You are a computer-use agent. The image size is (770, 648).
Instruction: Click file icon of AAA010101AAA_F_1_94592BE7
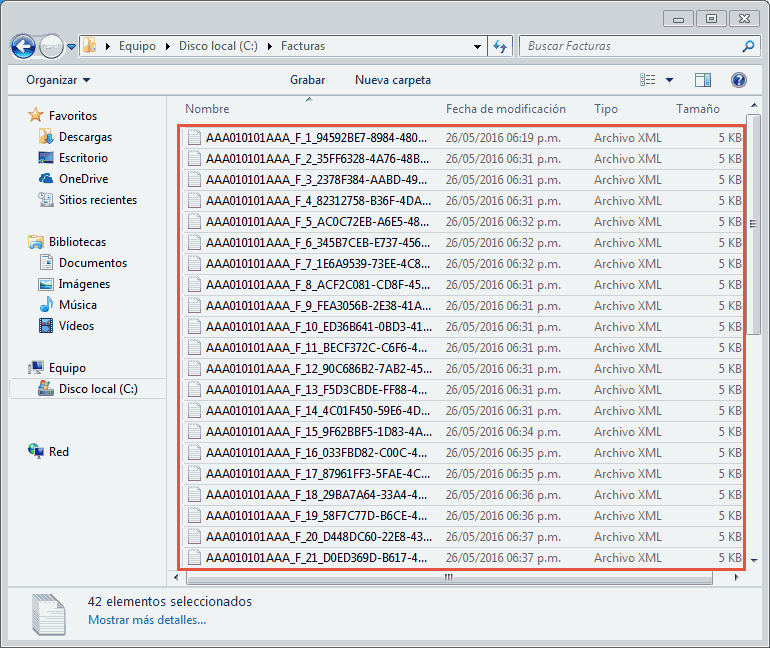[x=194, y=137]
